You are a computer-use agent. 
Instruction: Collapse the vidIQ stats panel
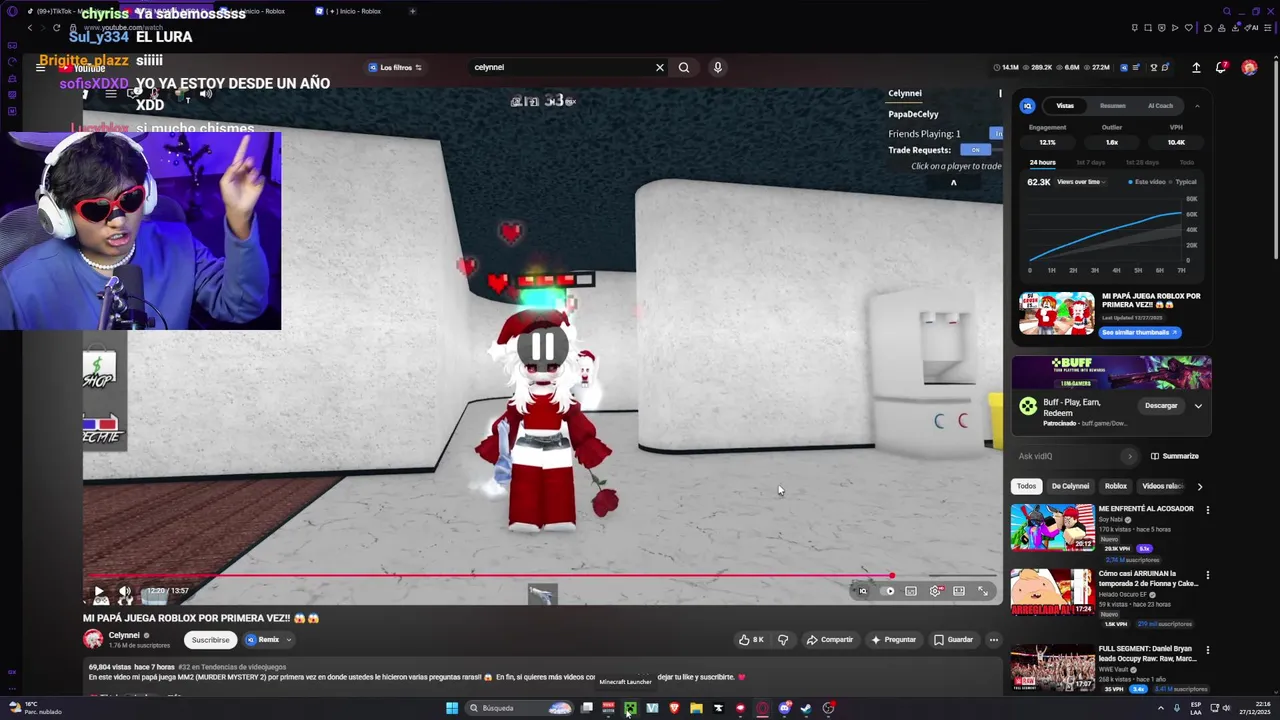coord(1197,105)
